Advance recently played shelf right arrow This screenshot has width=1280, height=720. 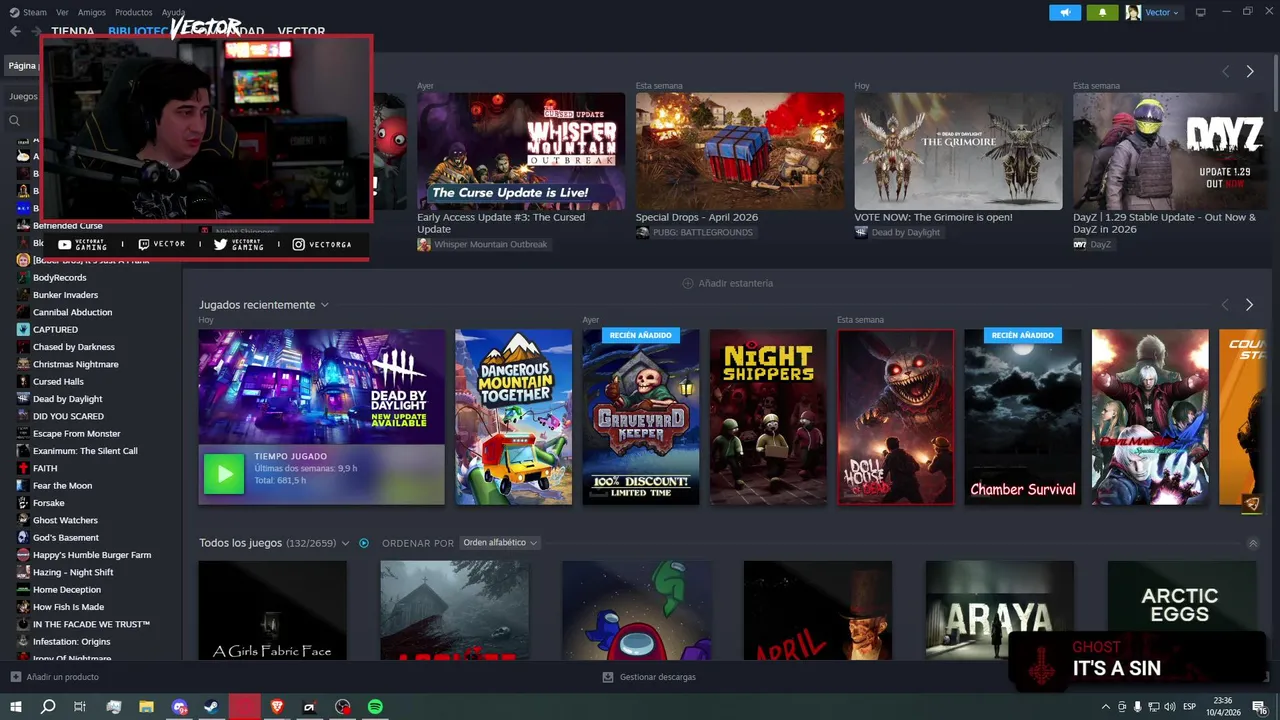(x=1249, y=304)
